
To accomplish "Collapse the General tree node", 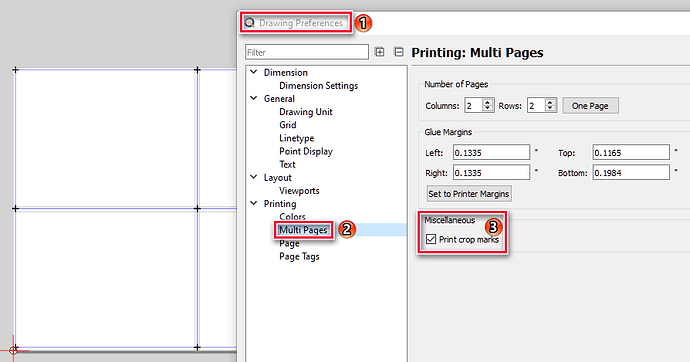I will coord(254,98).
